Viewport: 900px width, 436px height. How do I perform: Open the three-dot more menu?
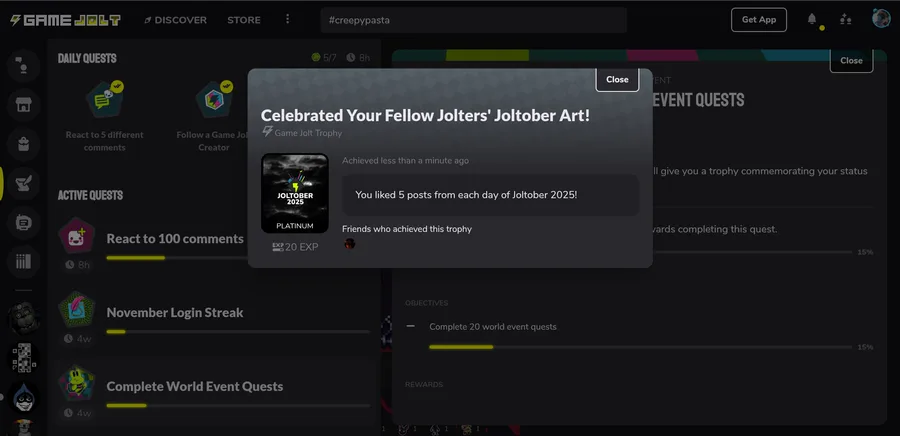pos(288,20)
